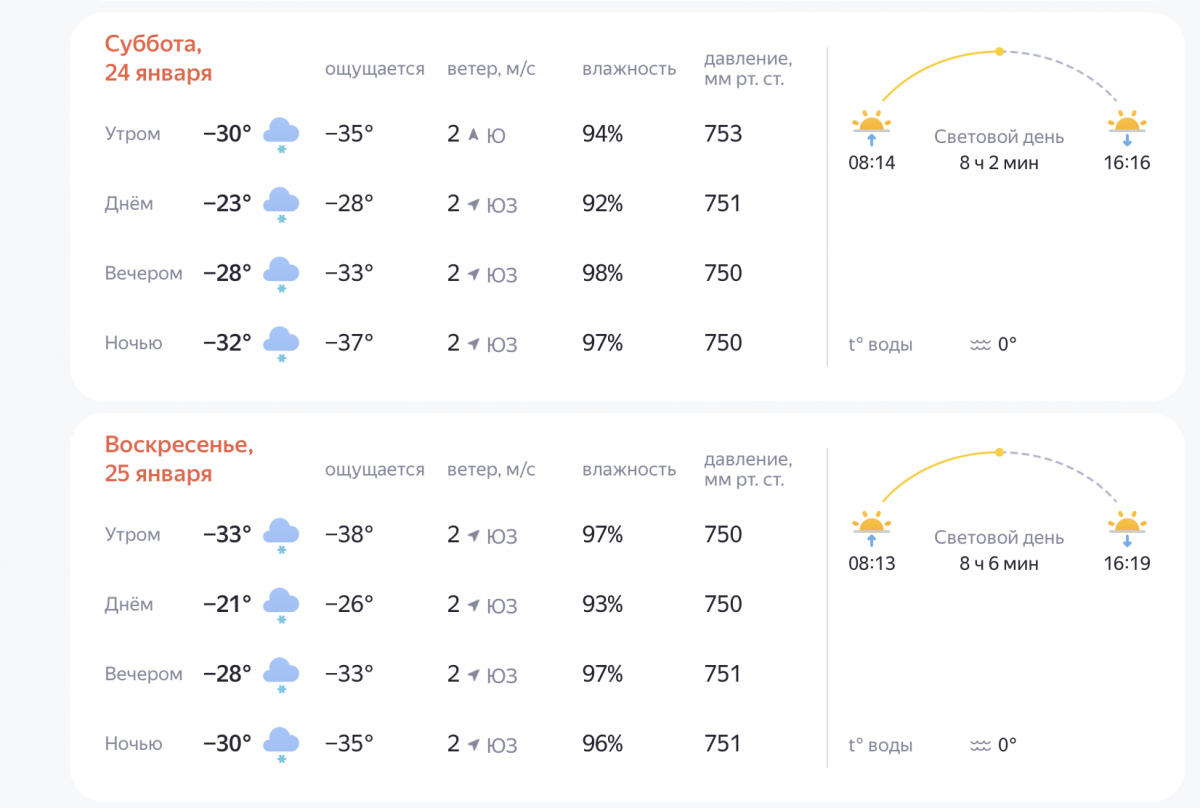Click the Световой день label for Saturday
Image resolution: width=1200 pixels, height=808 pixels.
pos(1000,137)
